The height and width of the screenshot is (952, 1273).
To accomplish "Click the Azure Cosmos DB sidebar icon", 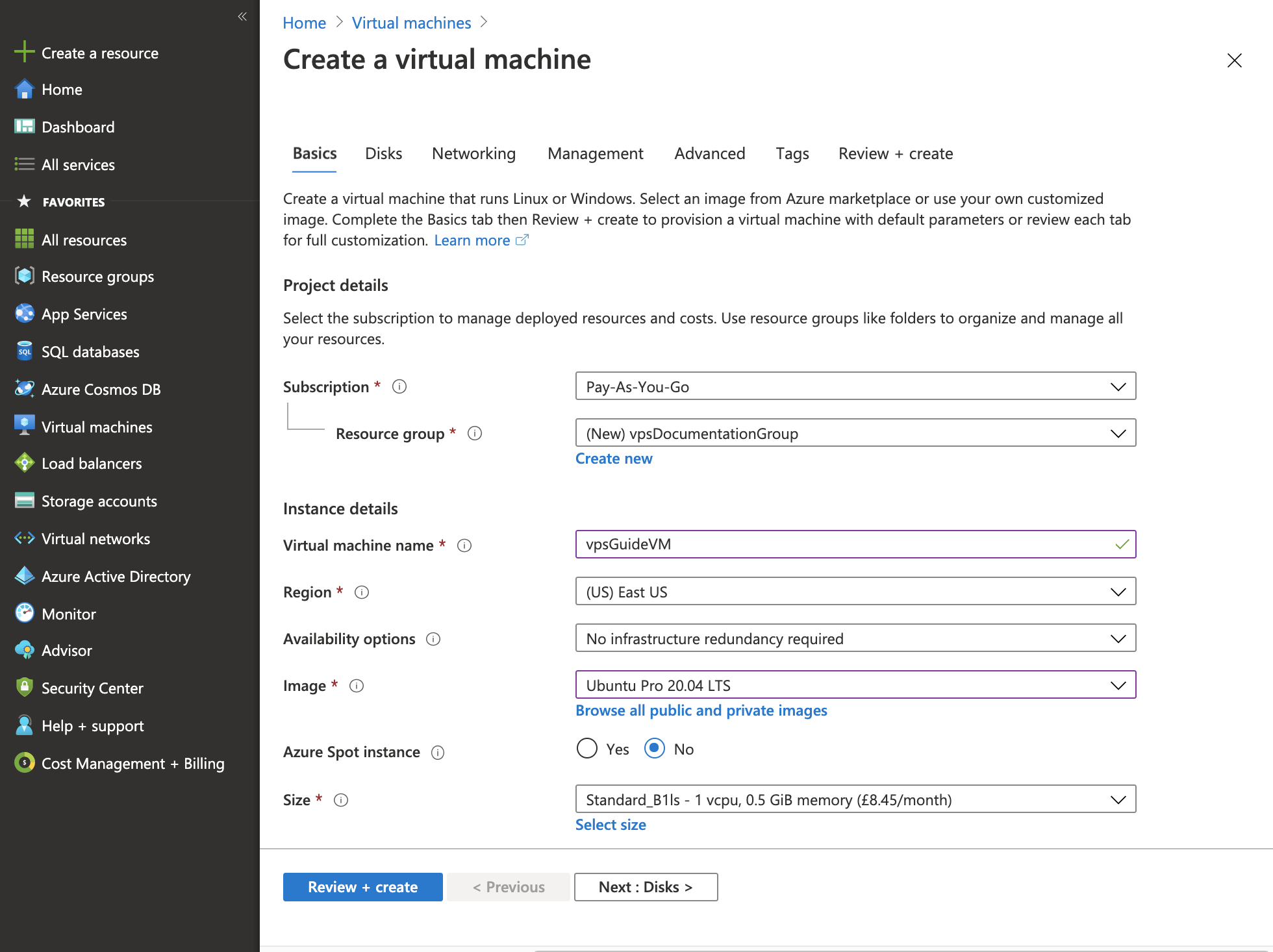I will tap(25, 389).
